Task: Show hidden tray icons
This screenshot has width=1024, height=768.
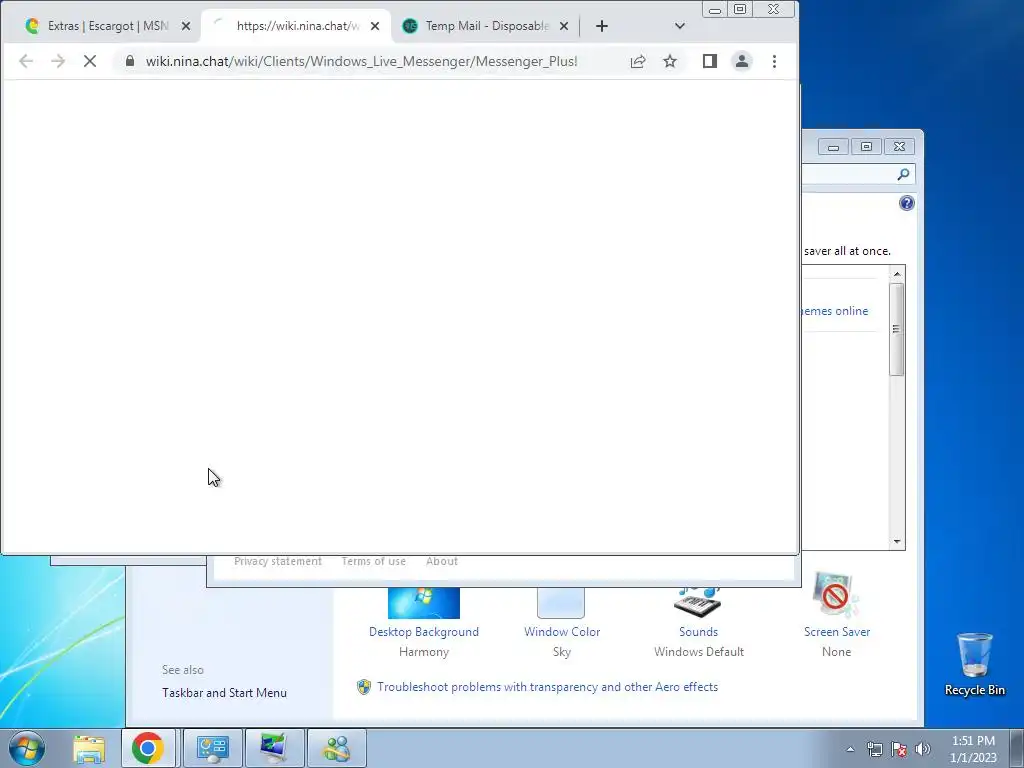Action: tap(850, 749)
